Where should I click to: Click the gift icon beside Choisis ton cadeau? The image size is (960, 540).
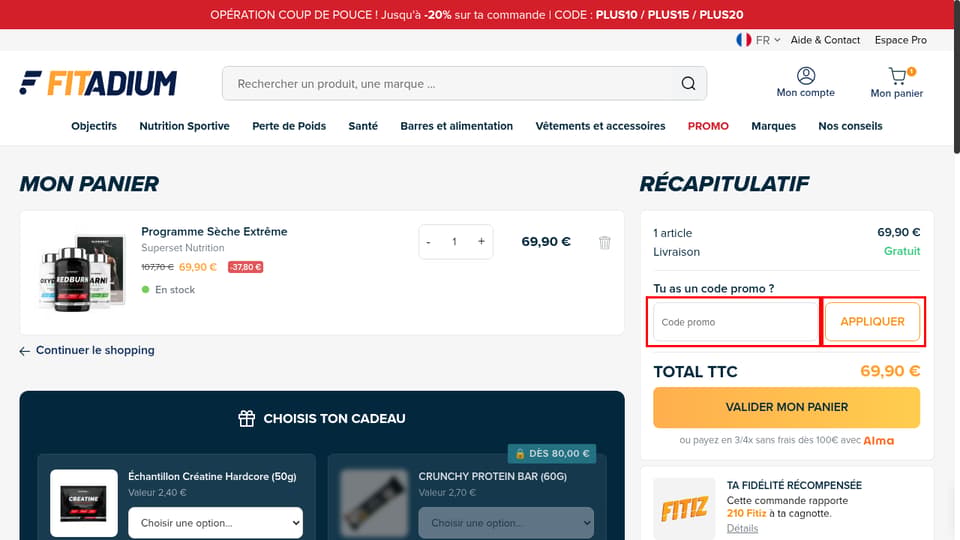point(246,418)
